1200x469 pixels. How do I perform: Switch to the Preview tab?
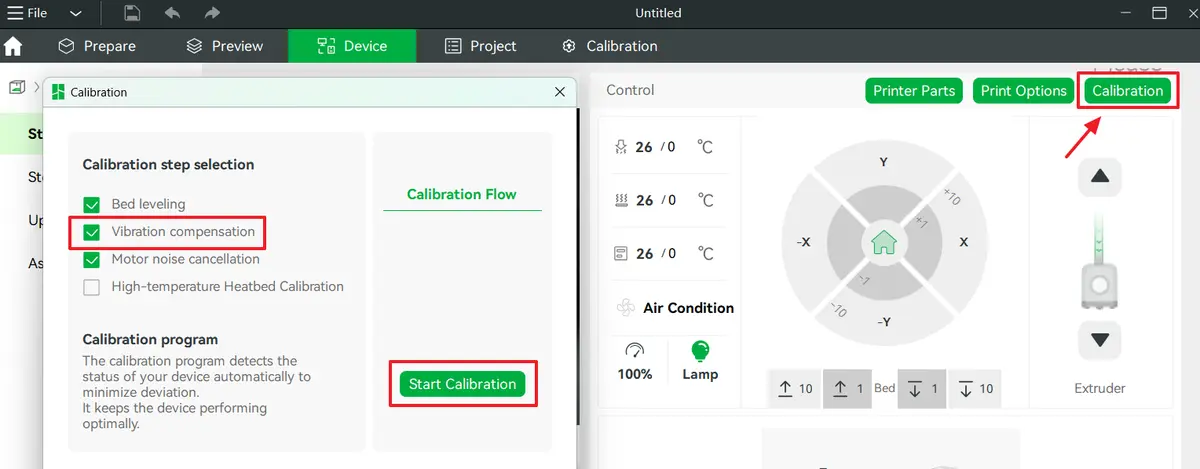224,46
